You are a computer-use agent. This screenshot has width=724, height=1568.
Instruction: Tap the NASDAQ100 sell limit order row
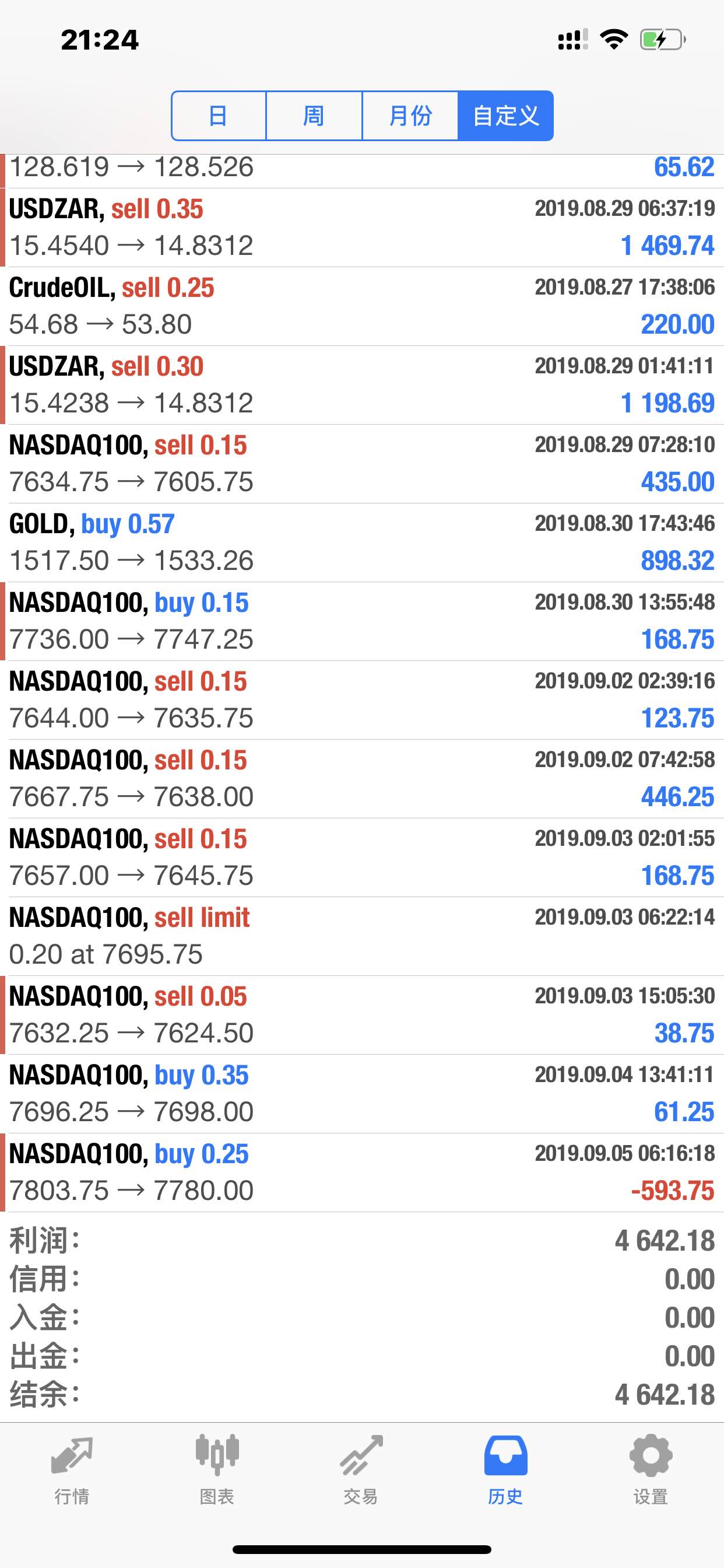pyautogui.click(x=362, y=936)
